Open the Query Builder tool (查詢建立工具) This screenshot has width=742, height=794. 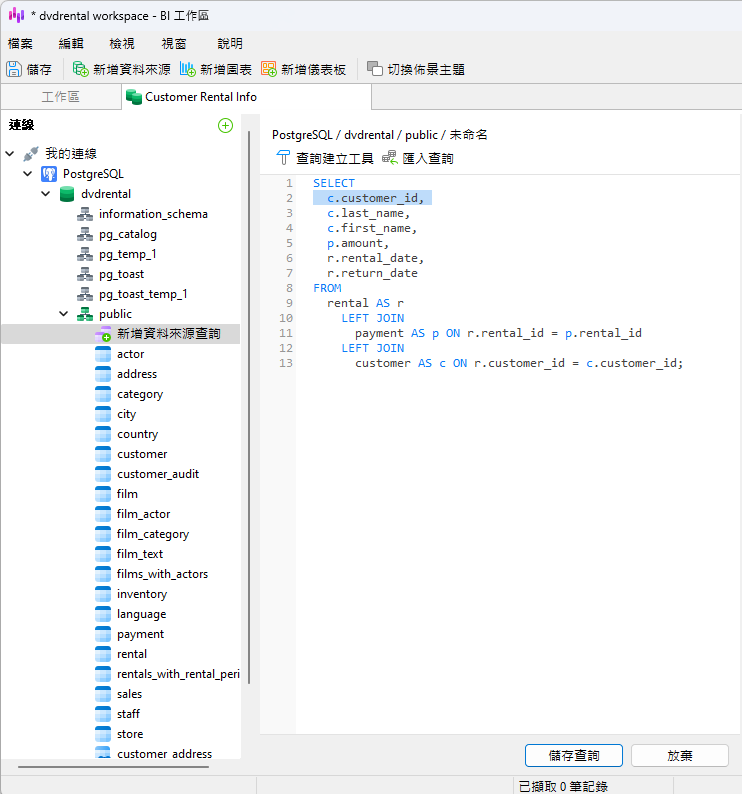coord(283,158)
